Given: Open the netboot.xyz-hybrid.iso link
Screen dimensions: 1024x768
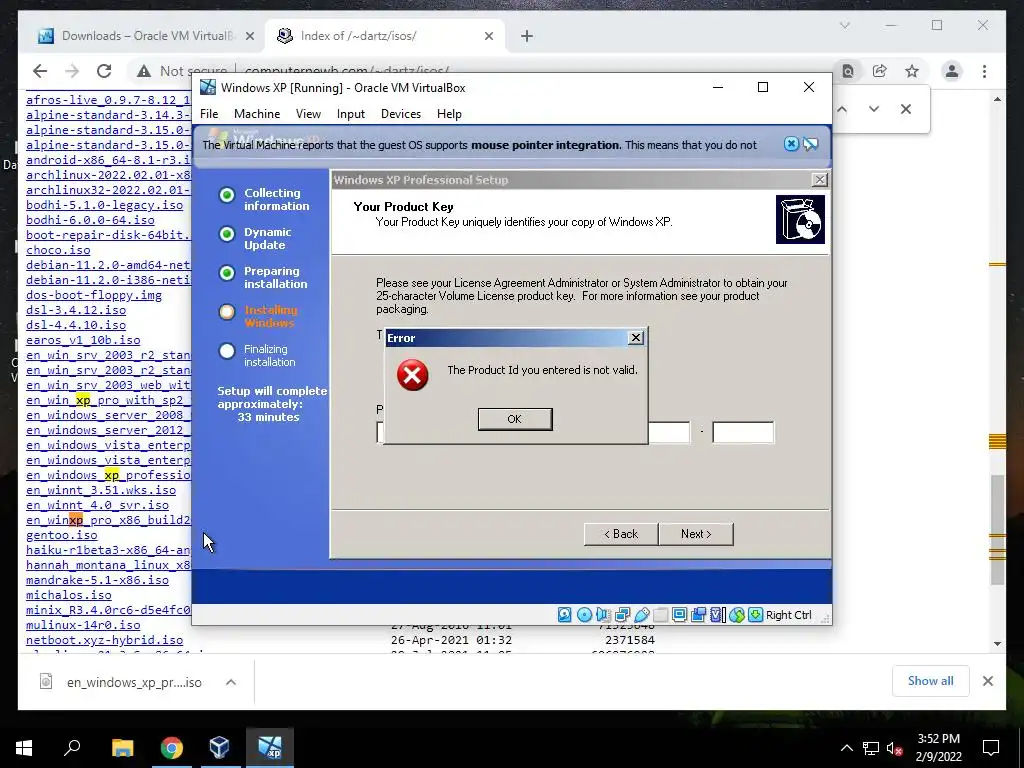Looking at the screenshot, I should pyautogui.click(x=104, y=641).
